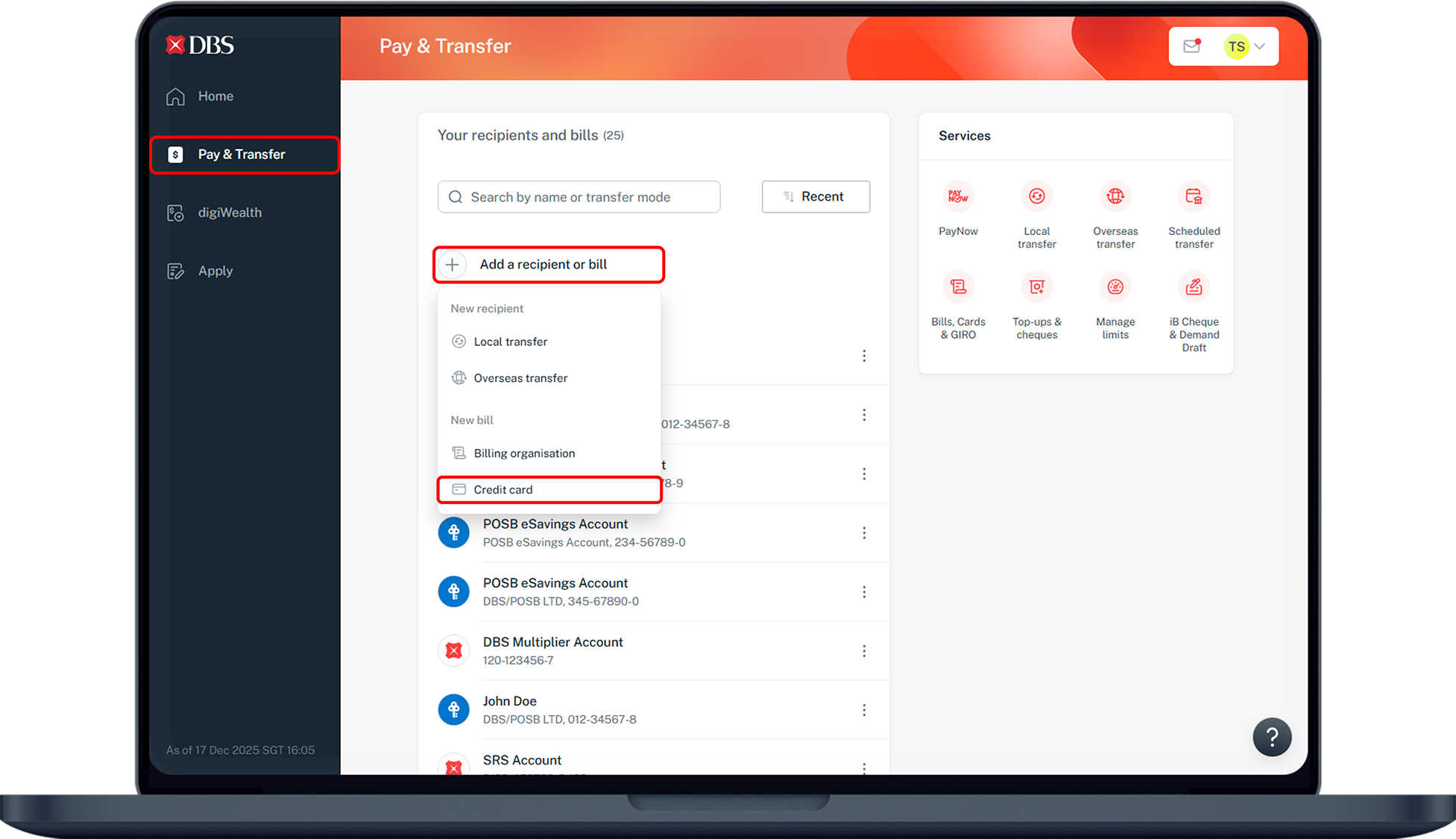The width and height of the screenshot is (1456, 839).
Task: Go to digiWealth in the sidebar
Action: (x=229, y=213)
